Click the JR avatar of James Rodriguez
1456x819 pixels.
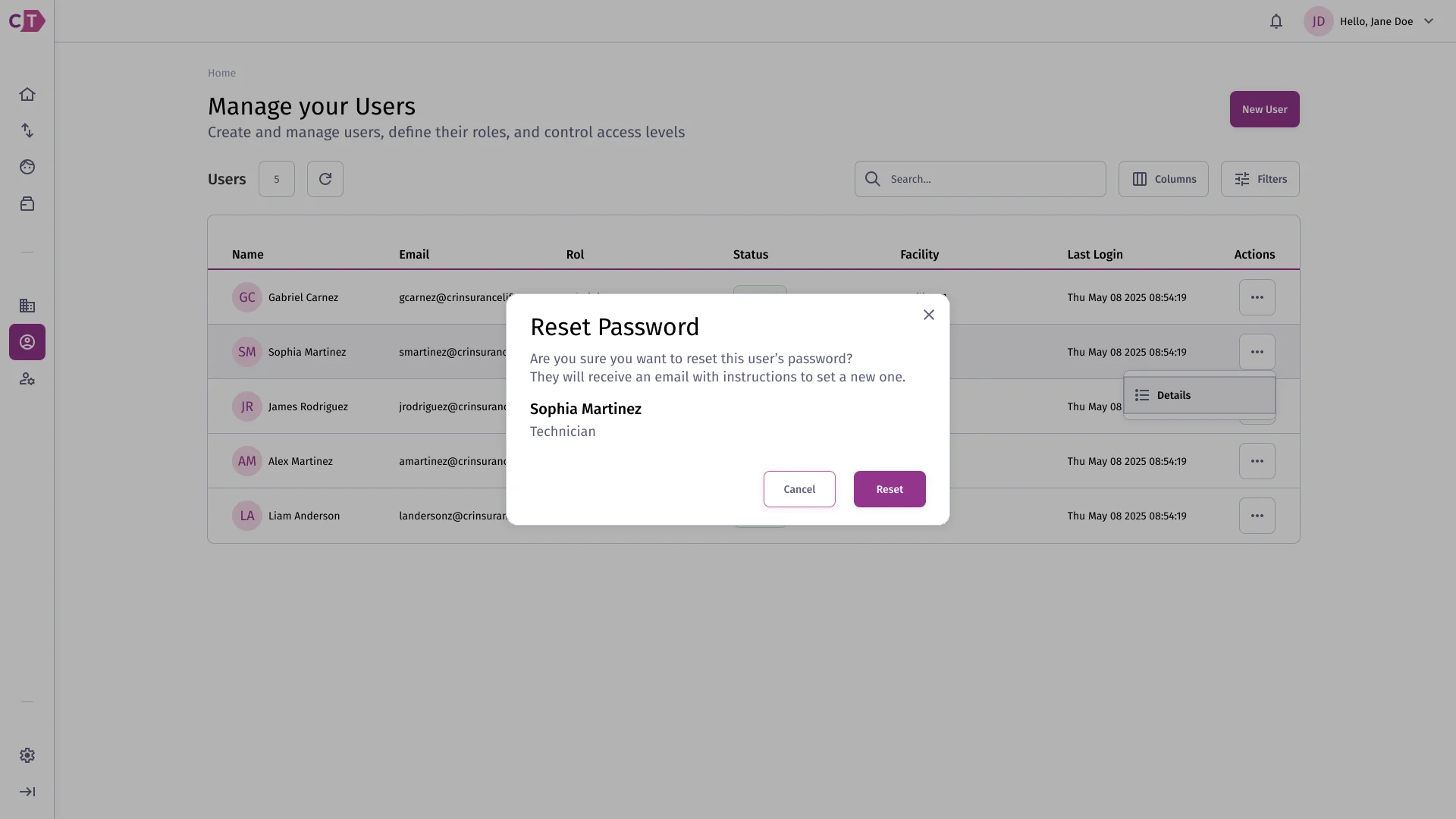[x=247, y=406]
